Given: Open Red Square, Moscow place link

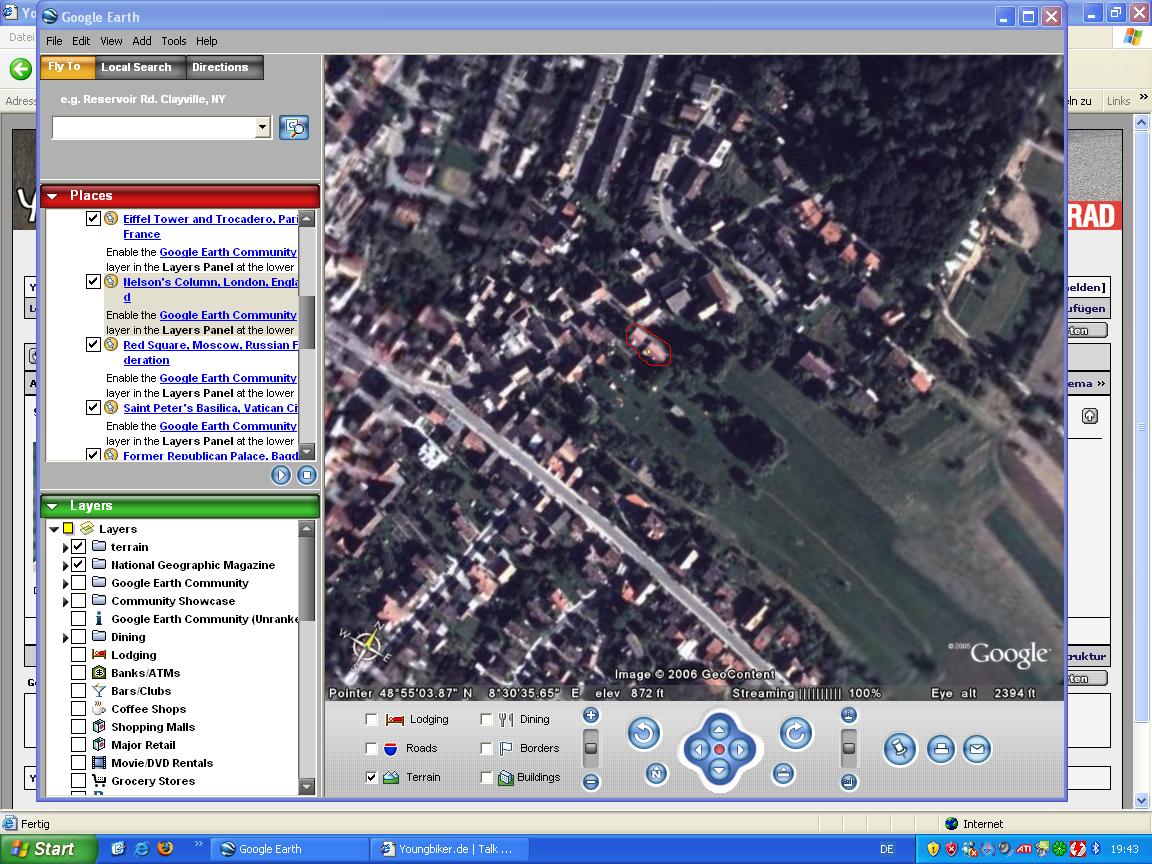Looking at the screenshot, I should click(x=210, y=353).
